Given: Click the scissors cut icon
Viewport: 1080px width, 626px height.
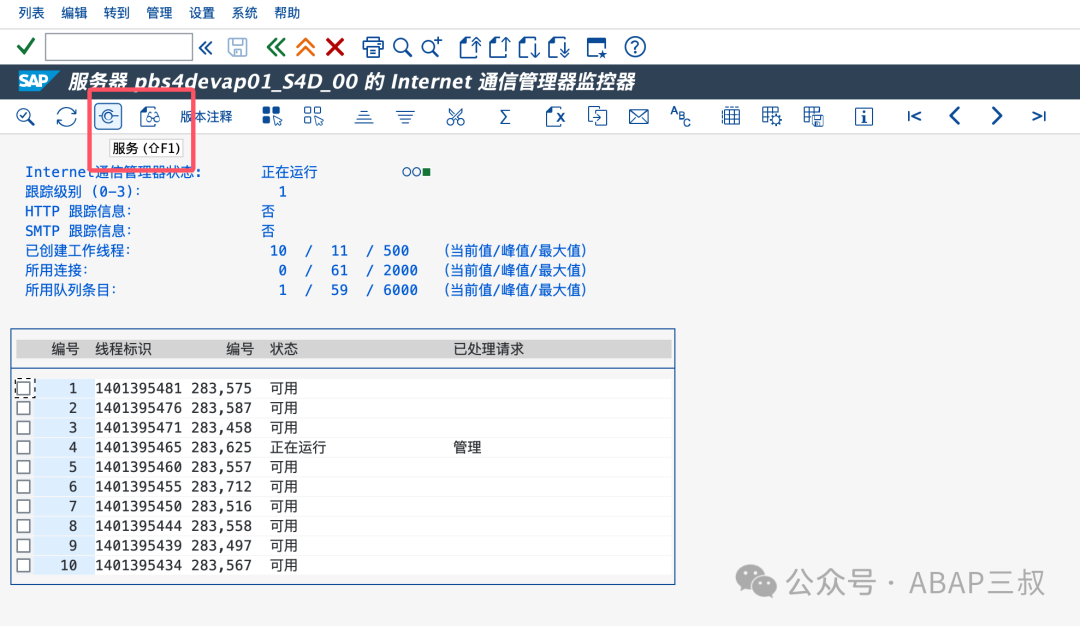Looking at the screenshot, I should point(455,116).
